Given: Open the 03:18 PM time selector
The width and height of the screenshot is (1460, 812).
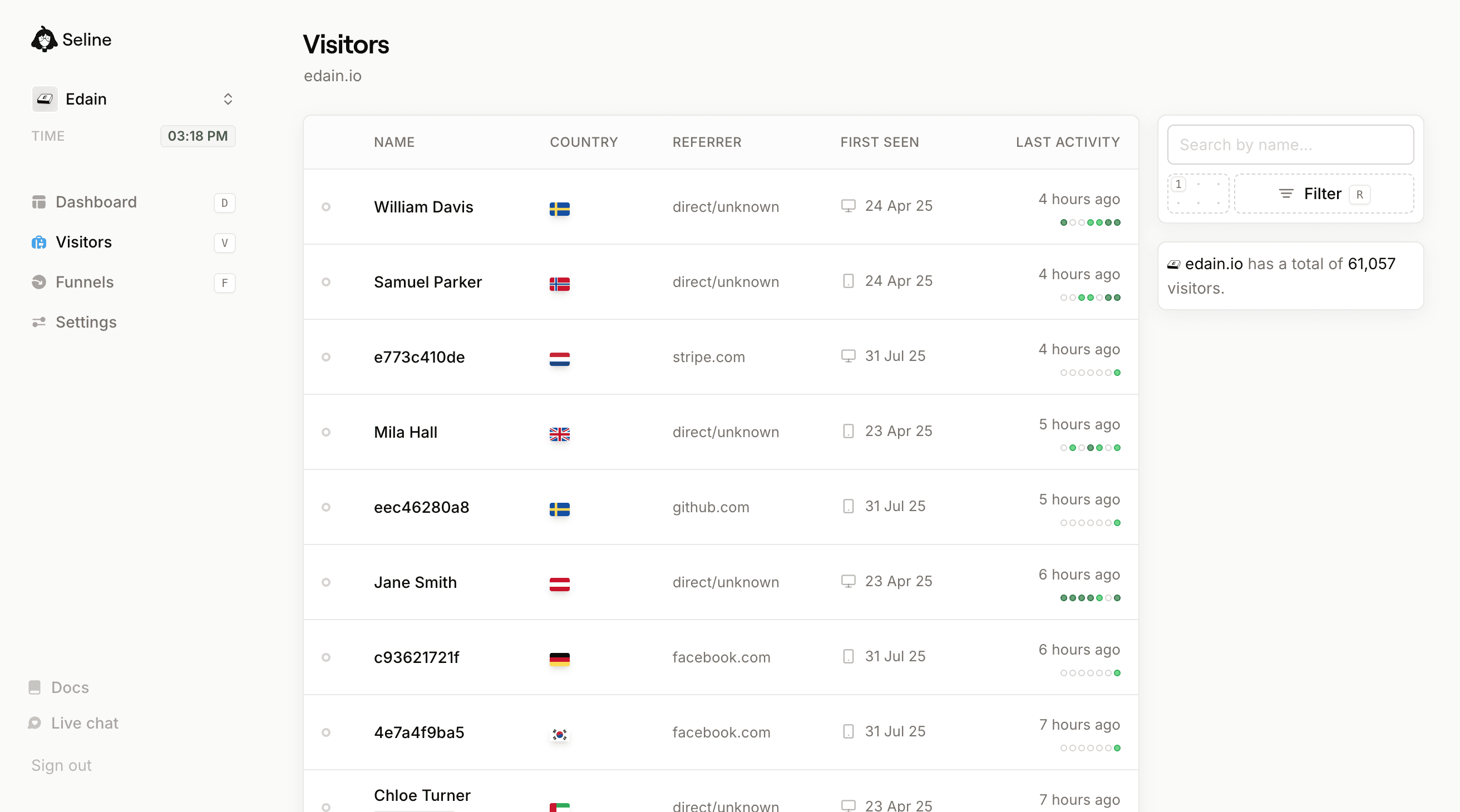Looking at the screenshot, I should 197,136.
